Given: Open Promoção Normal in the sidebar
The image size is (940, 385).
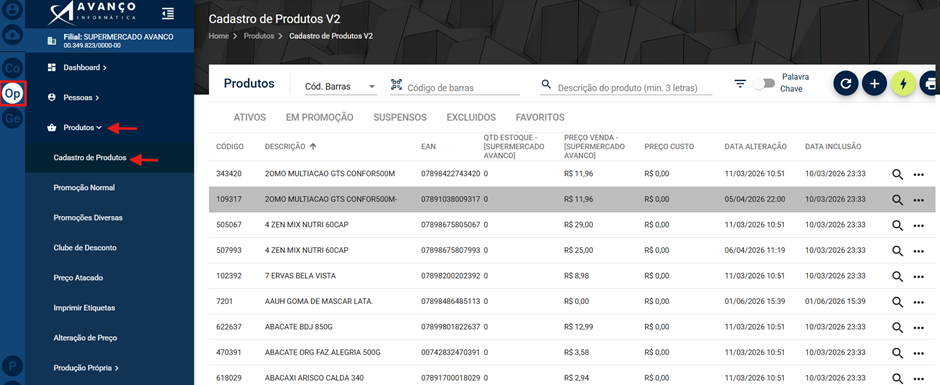Looking at the screenshot, I should [x=84, y=188].
